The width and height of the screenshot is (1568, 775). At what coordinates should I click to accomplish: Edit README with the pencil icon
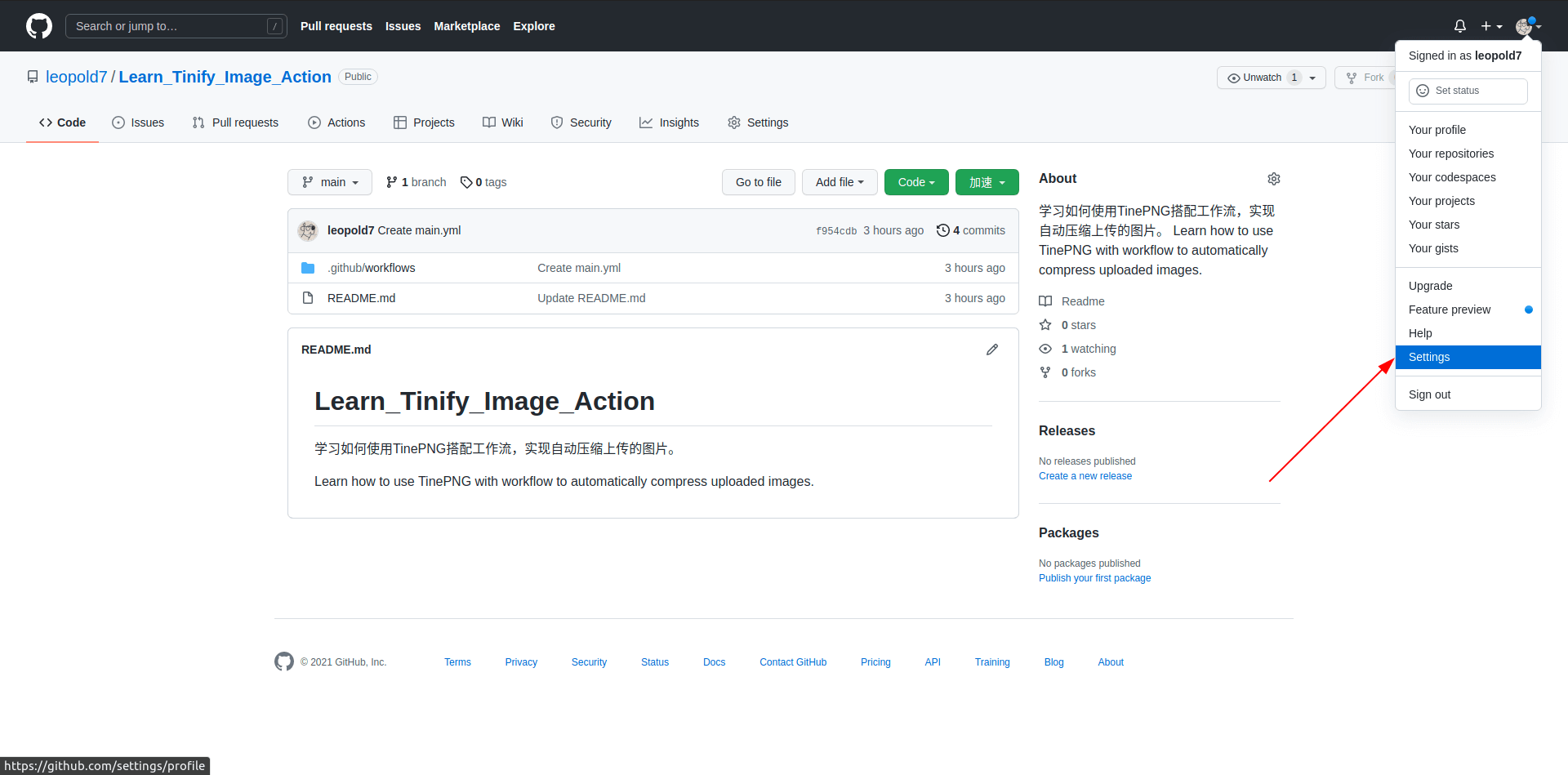(991, 350)
